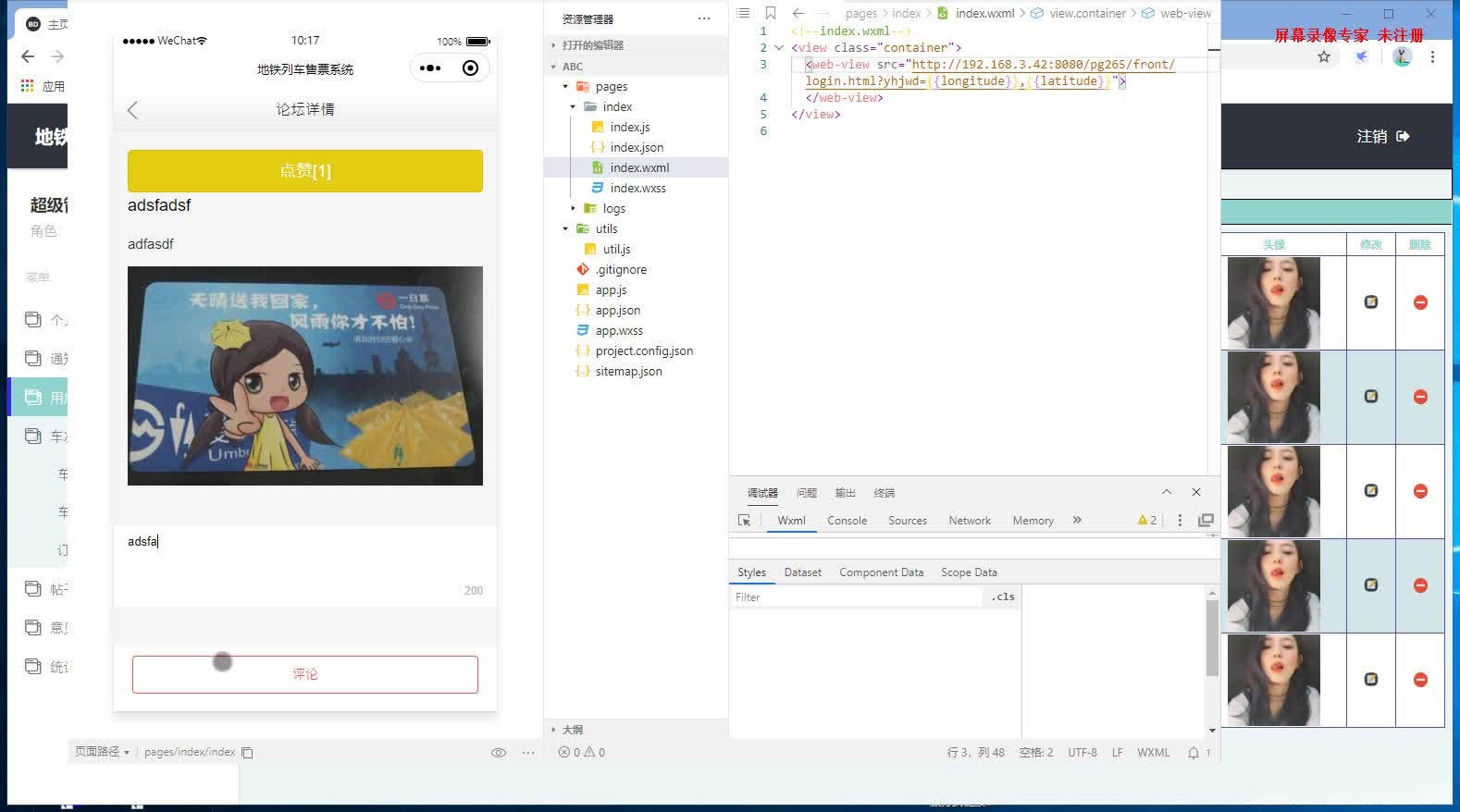Collapse the index folder in explorer

click(x=573, y=107)
